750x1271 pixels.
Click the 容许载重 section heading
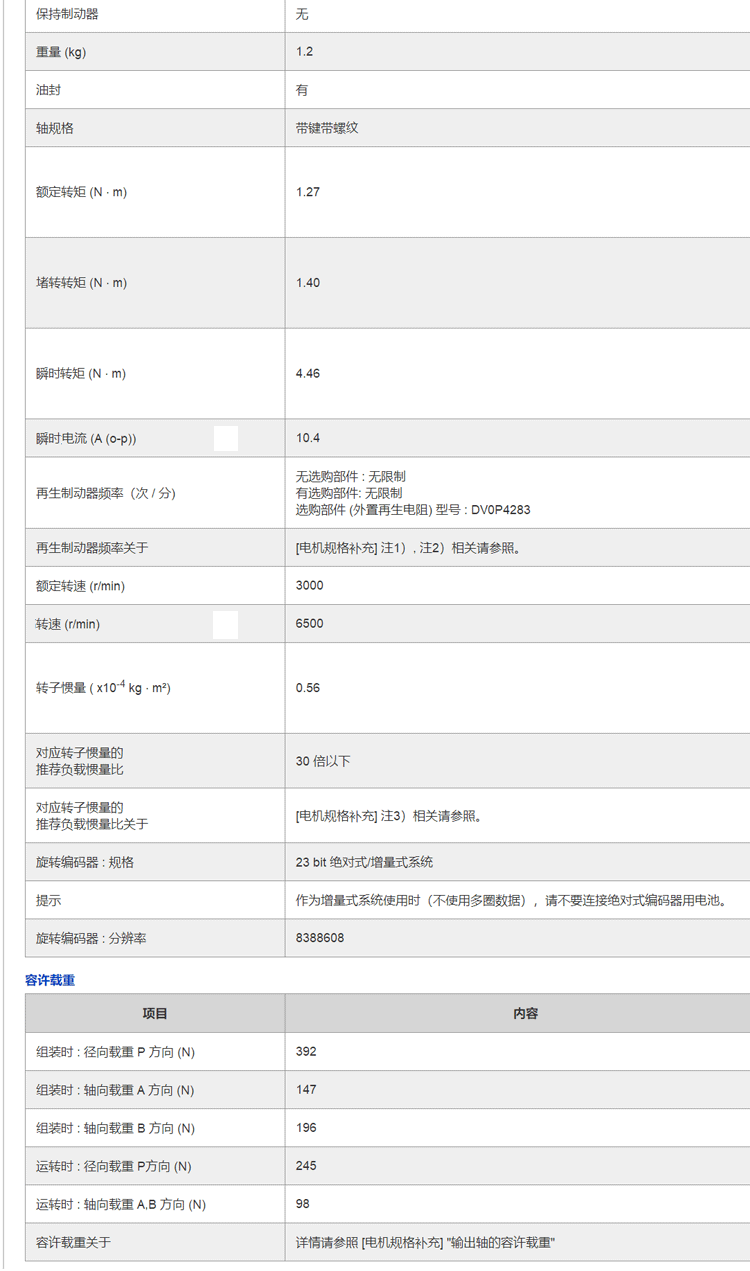tap(50, 980)
